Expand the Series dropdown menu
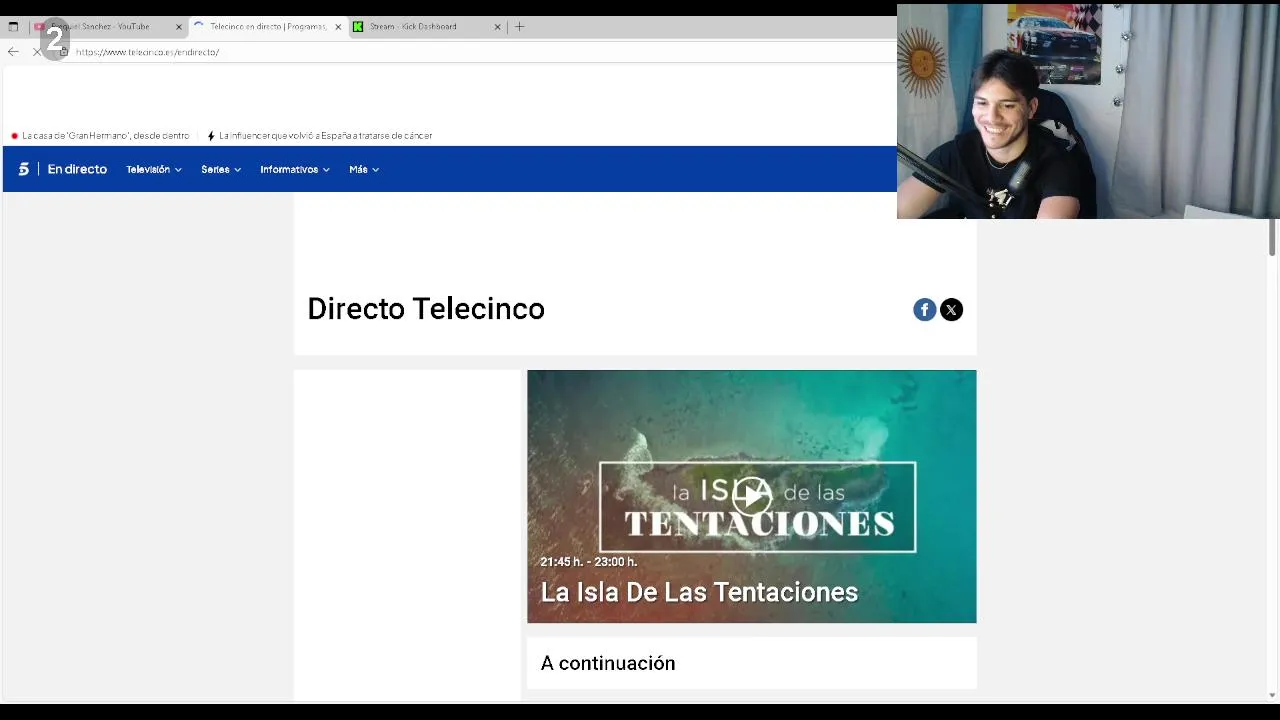This screenshot has height=720, width=1280. click(x=221, y=169)
